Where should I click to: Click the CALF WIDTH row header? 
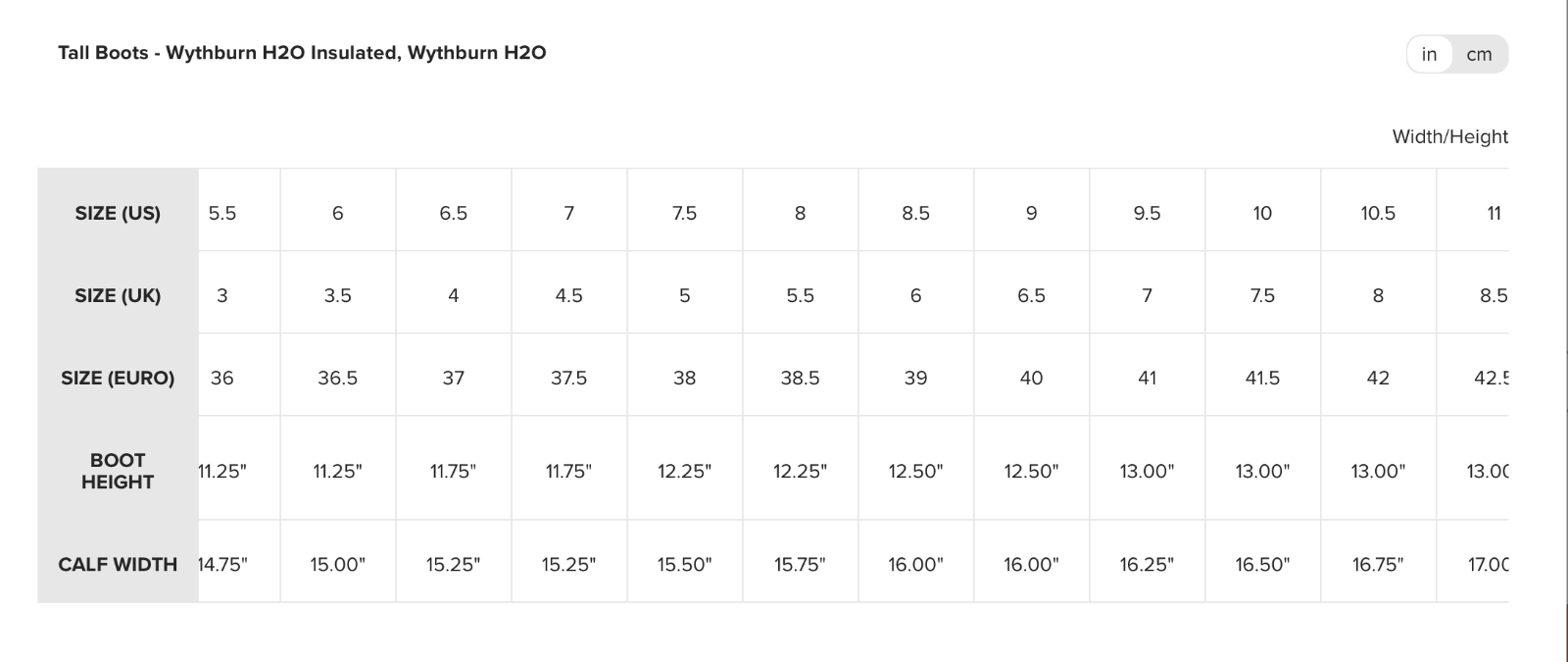click(x=118, y=564)
